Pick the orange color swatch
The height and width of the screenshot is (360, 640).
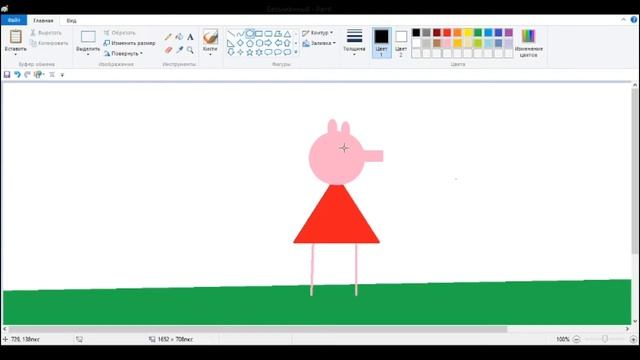pyautogui.click(x=458, y=33)
